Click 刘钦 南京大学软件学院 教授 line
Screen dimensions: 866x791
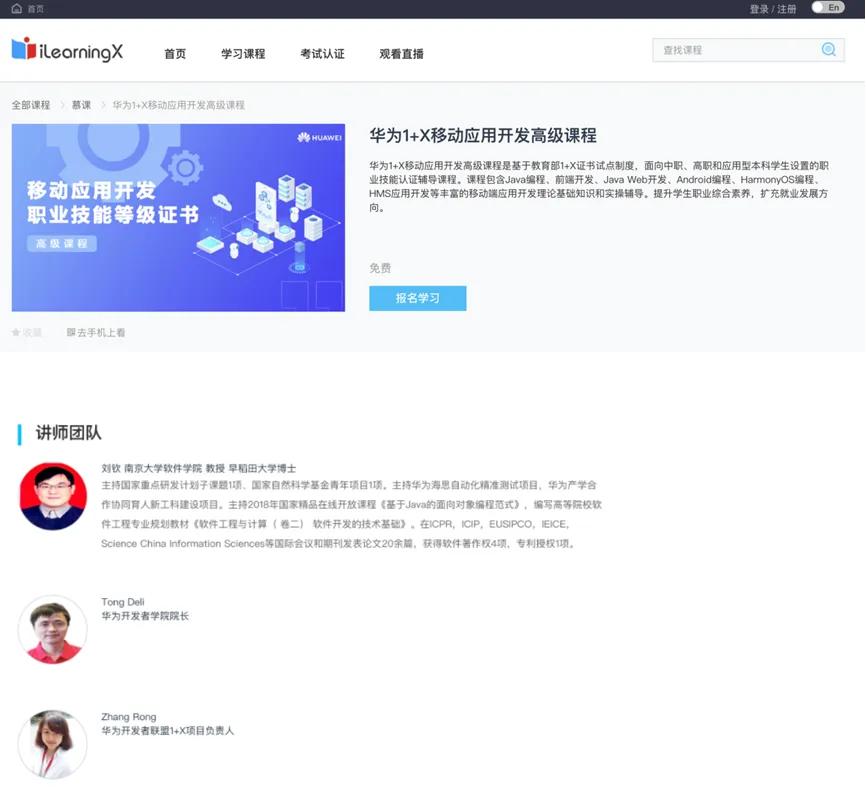coord(198,468)
